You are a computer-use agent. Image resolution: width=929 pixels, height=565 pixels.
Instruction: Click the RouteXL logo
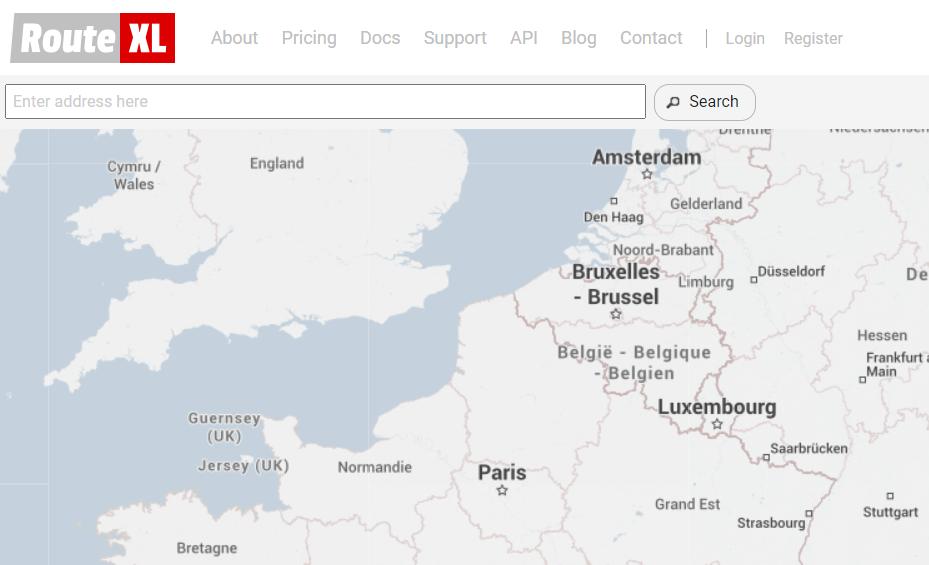pyautogui.click(x=93, y=38)
